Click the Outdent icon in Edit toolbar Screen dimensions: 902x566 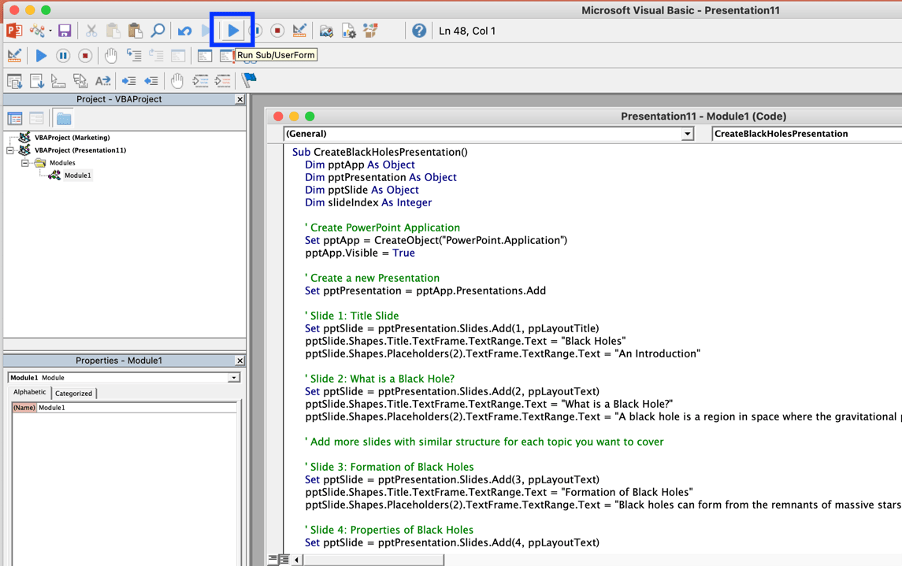tap(151, 81)
